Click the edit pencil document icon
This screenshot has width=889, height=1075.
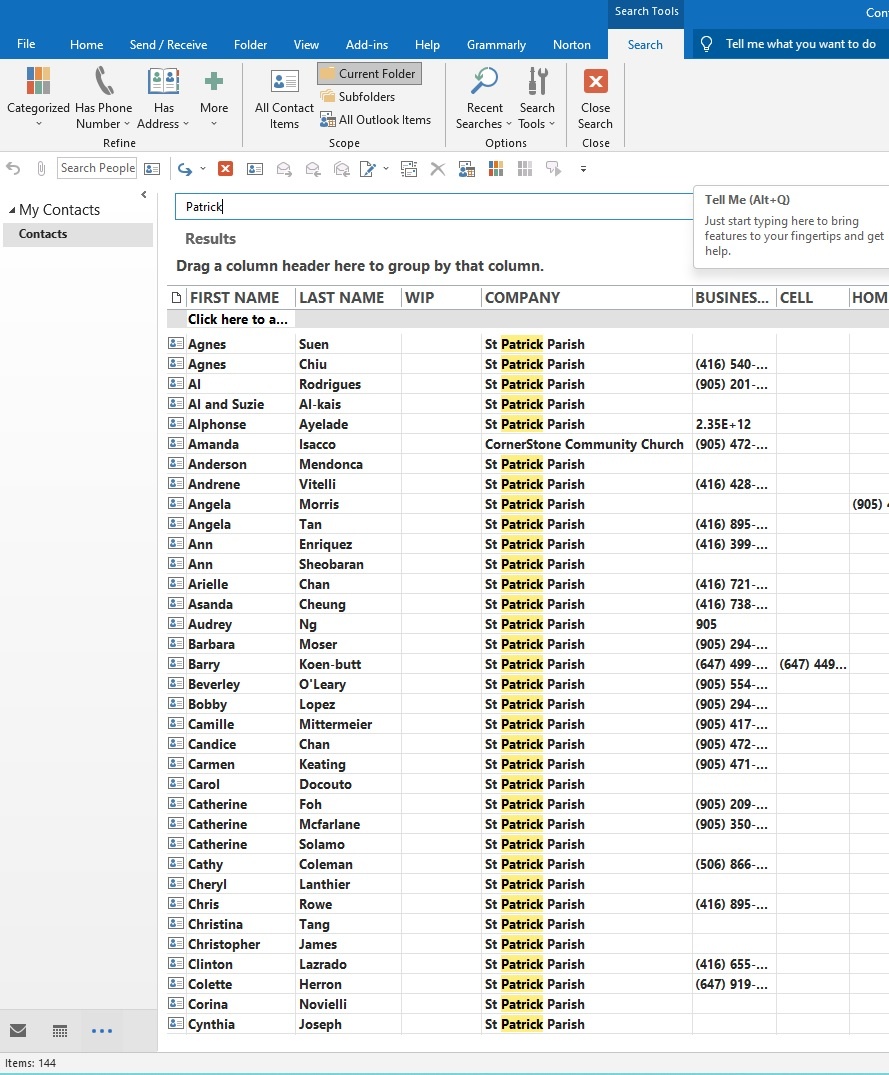368,169
